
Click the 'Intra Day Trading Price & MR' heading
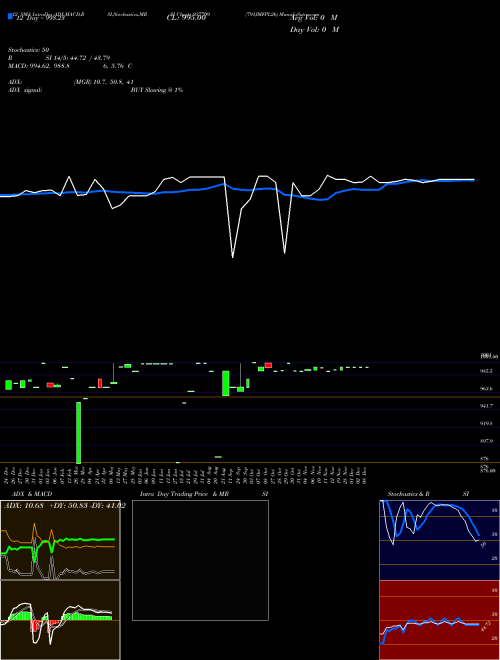(x=184, y=494)
